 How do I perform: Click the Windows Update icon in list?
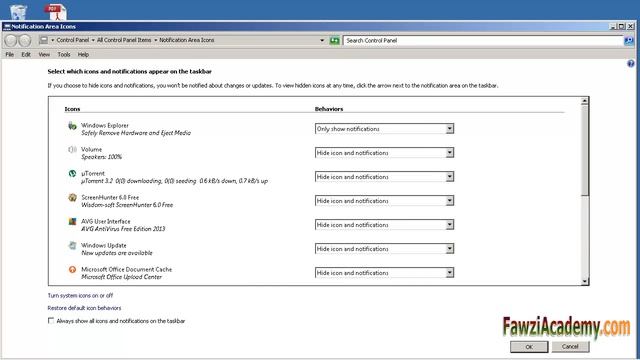click(x=72, y=246)
